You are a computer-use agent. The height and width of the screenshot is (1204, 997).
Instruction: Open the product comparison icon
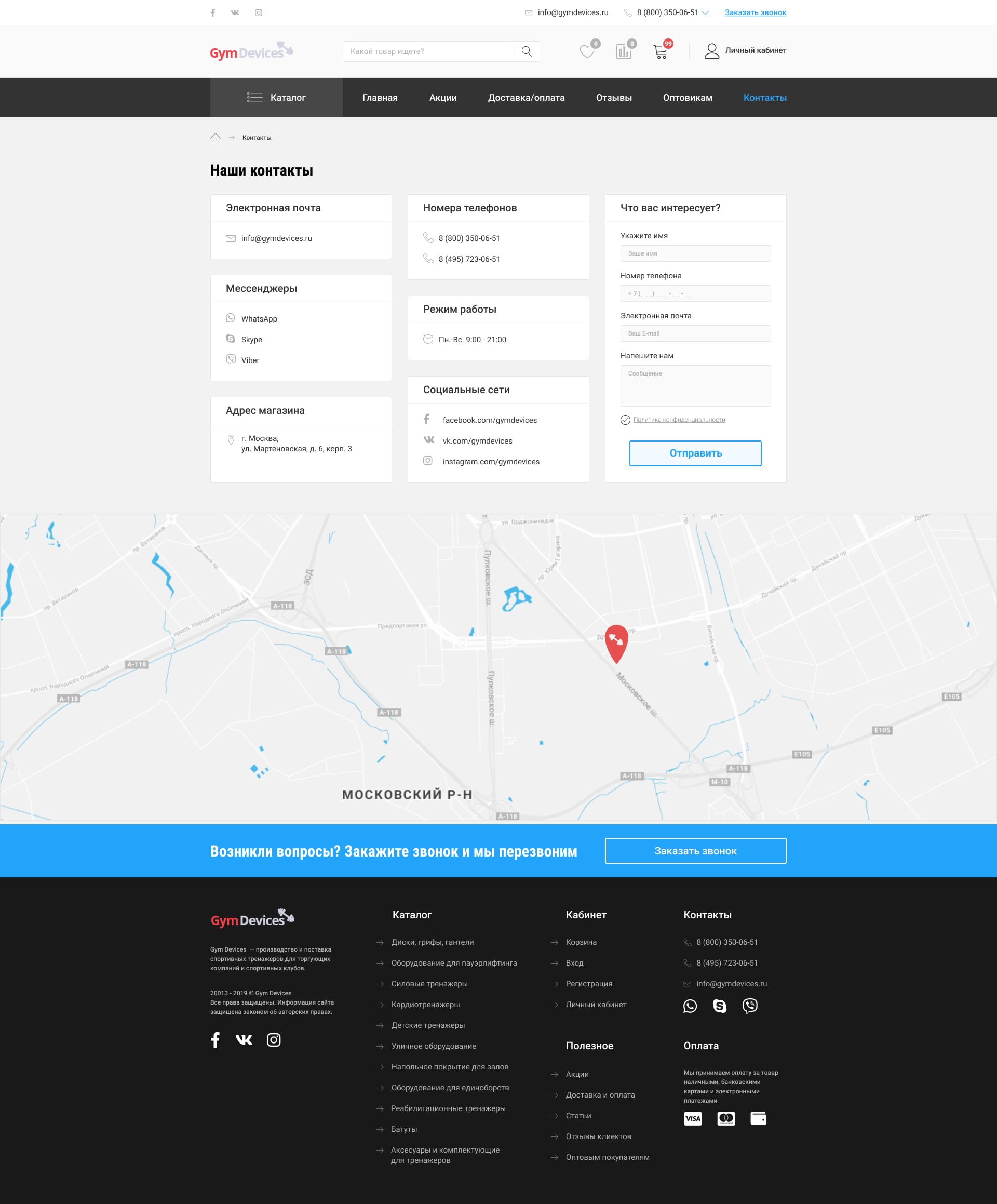click(x=623, y=50)
